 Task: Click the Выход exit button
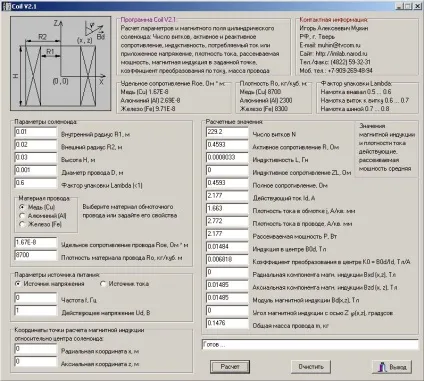point(392,367)
